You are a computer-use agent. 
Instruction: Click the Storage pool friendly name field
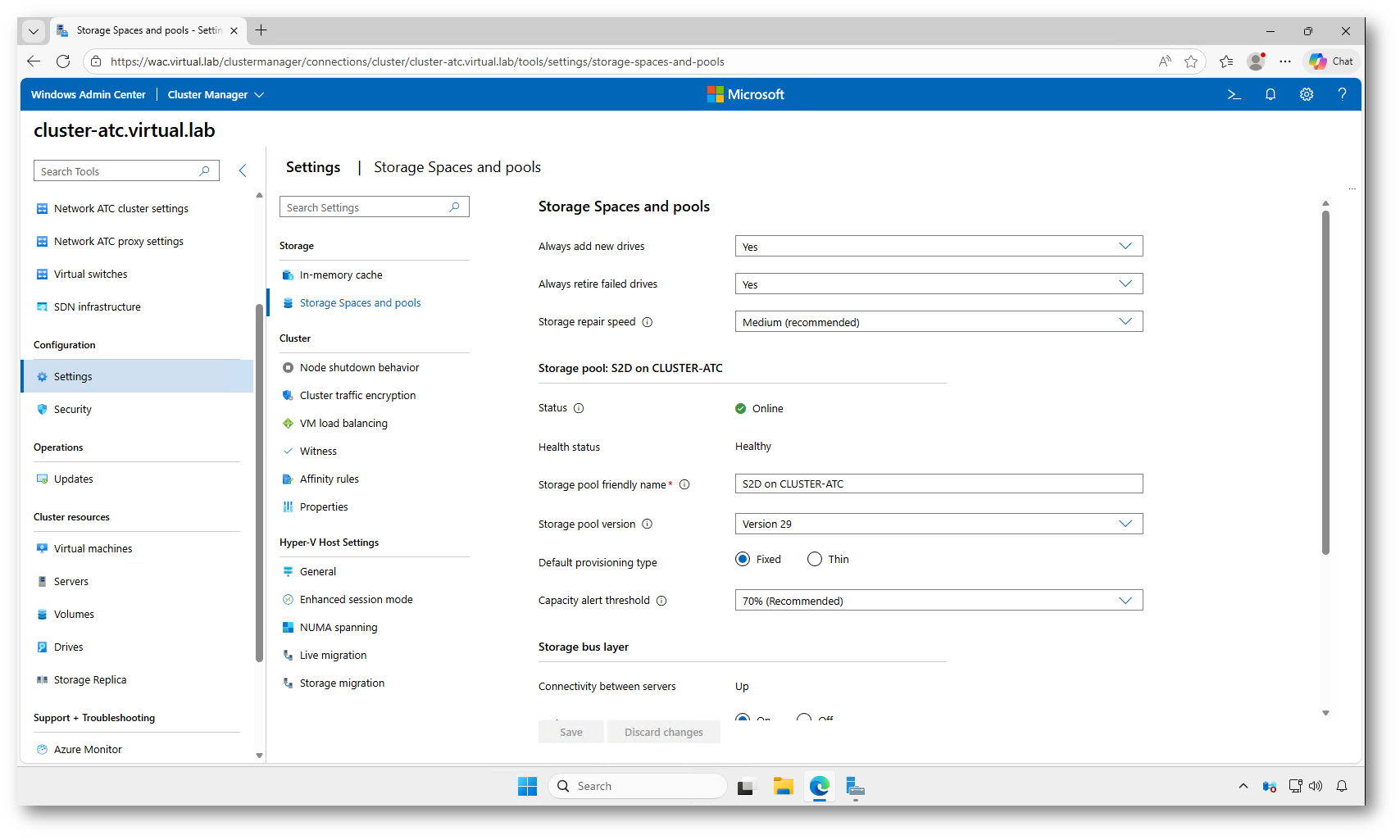click(939, 484)
